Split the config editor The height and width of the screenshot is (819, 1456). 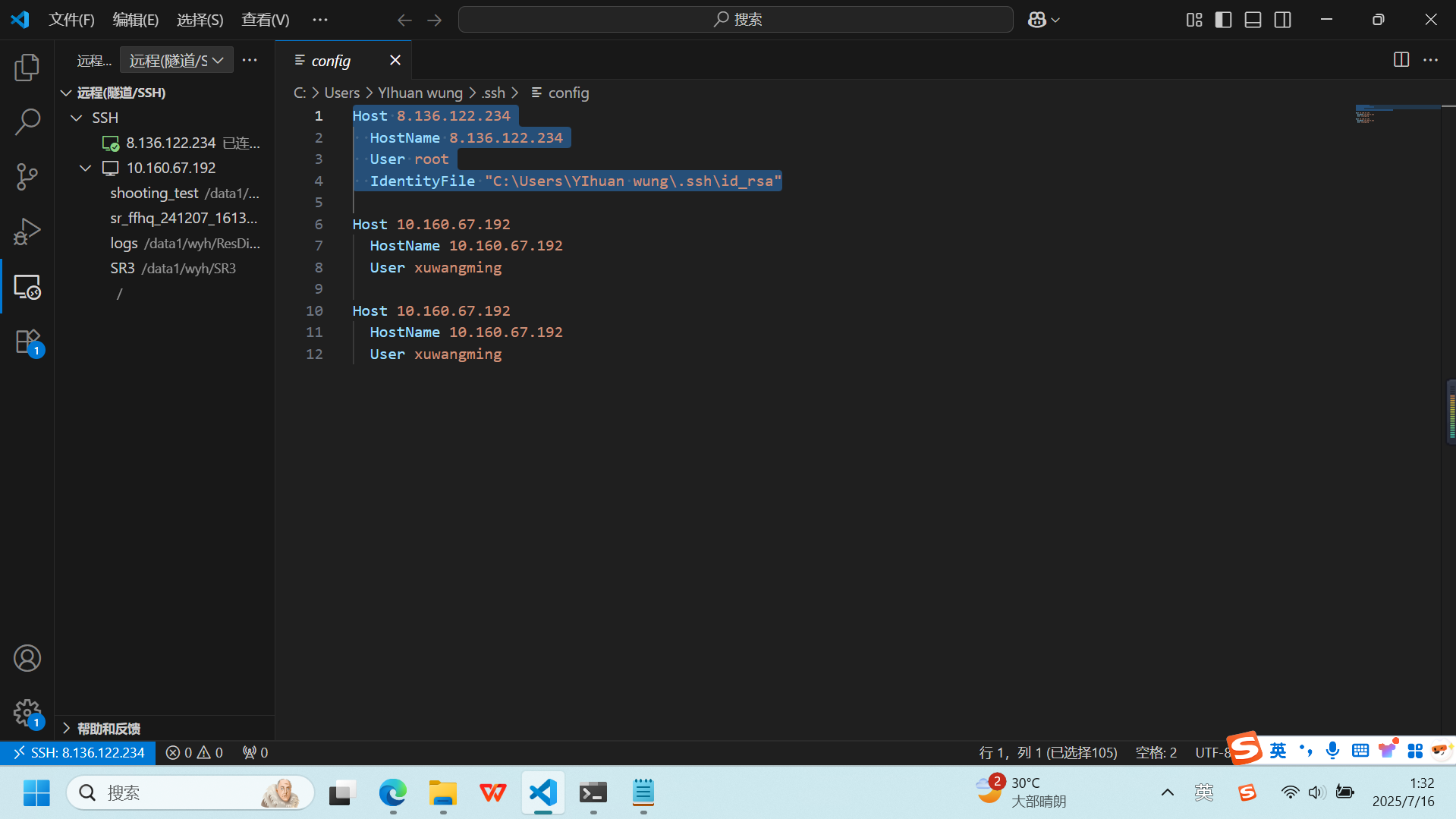click(1401, 60)
